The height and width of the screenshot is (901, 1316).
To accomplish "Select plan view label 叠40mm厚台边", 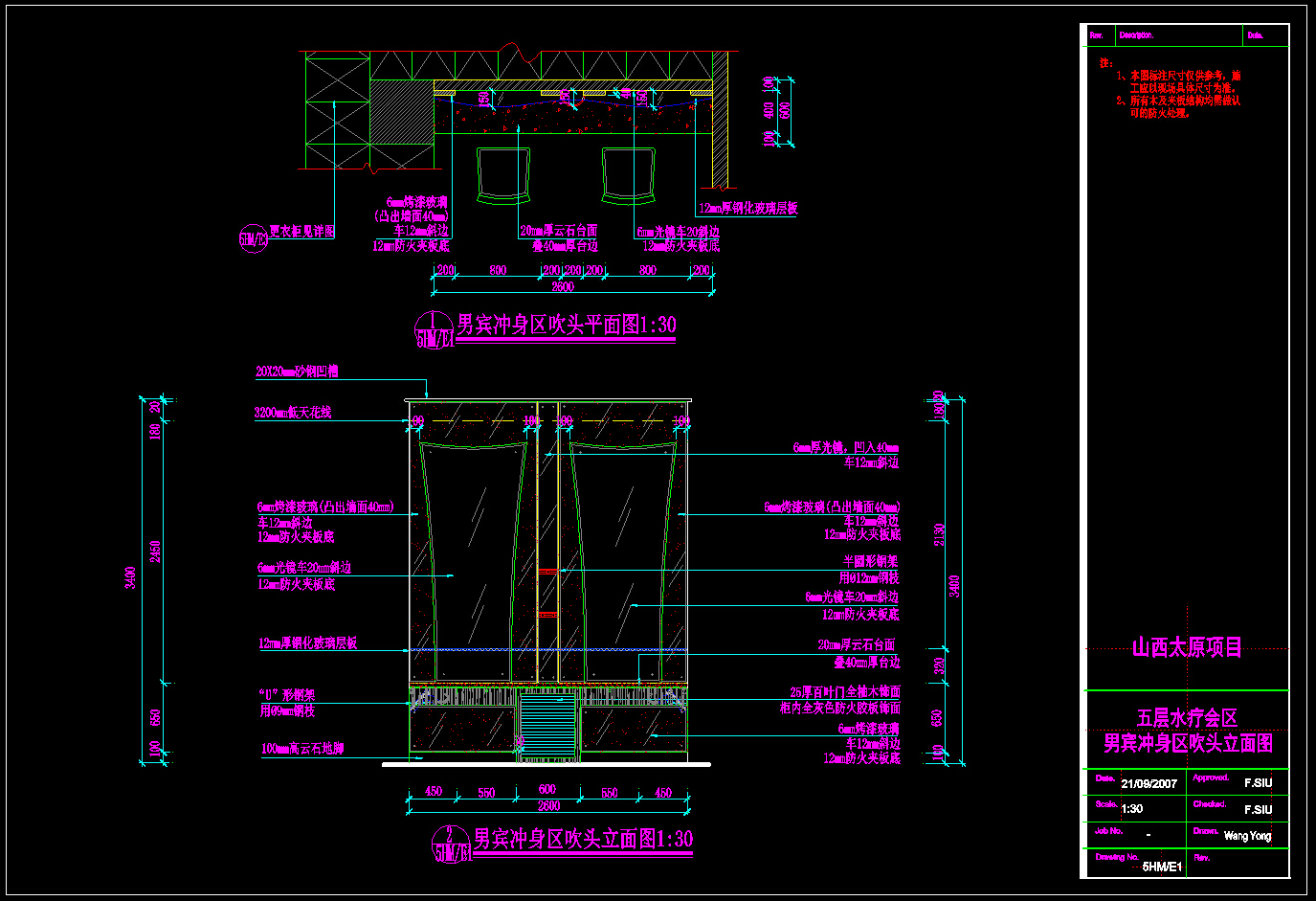I will click(x=565, y=246).
